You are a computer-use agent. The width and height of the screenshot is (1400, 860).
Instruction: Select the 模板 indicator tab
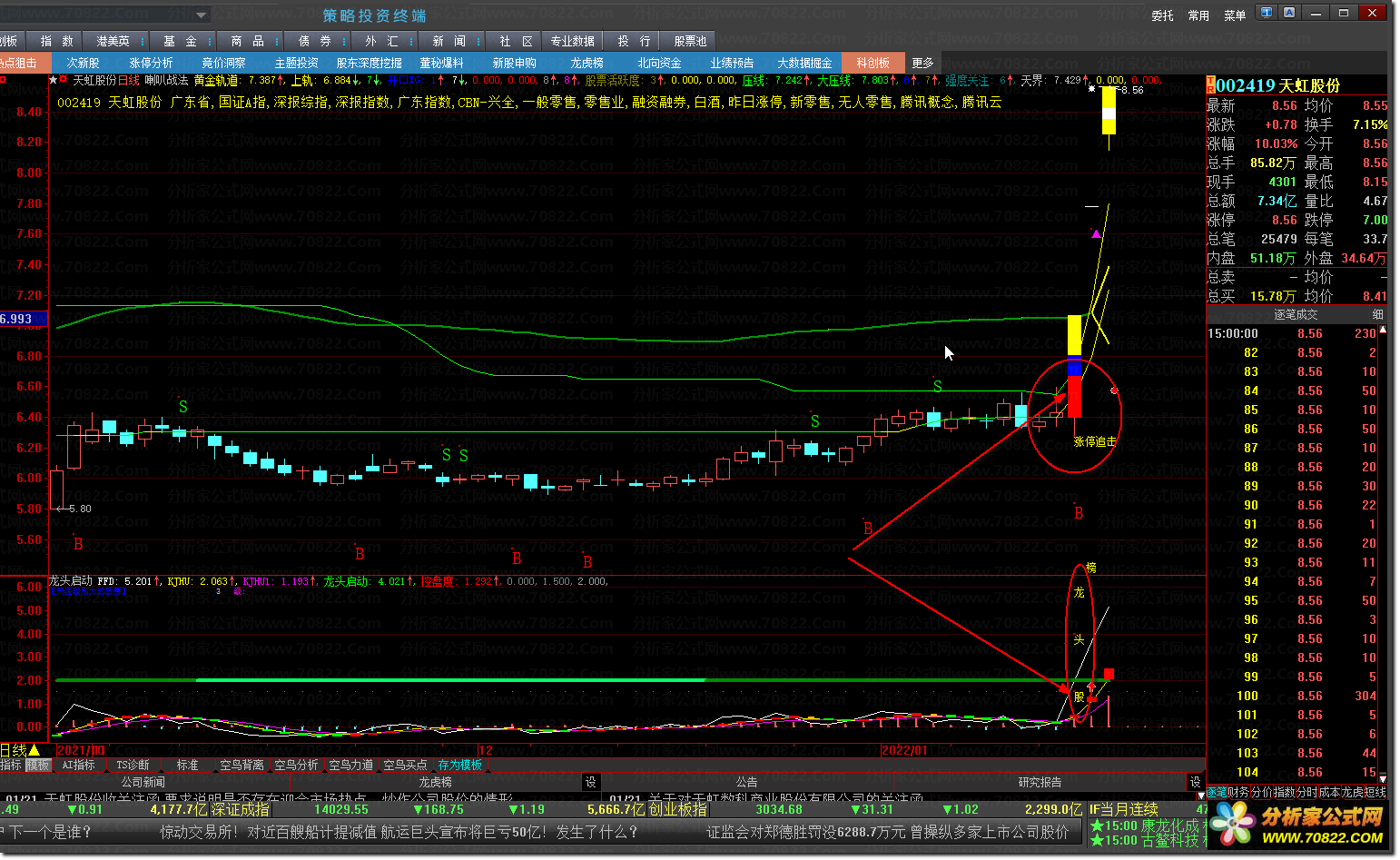click(x=37, y=766)
